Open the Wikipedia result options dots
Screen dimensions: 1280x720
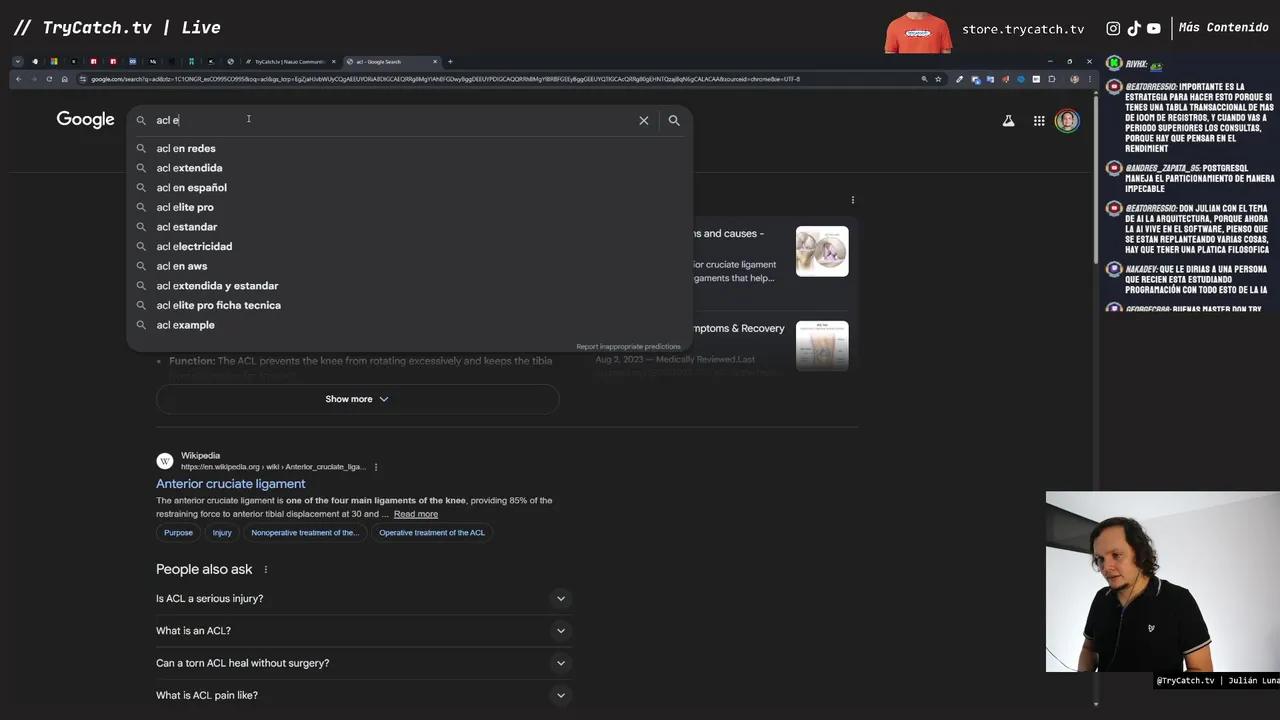click(376, 467)
